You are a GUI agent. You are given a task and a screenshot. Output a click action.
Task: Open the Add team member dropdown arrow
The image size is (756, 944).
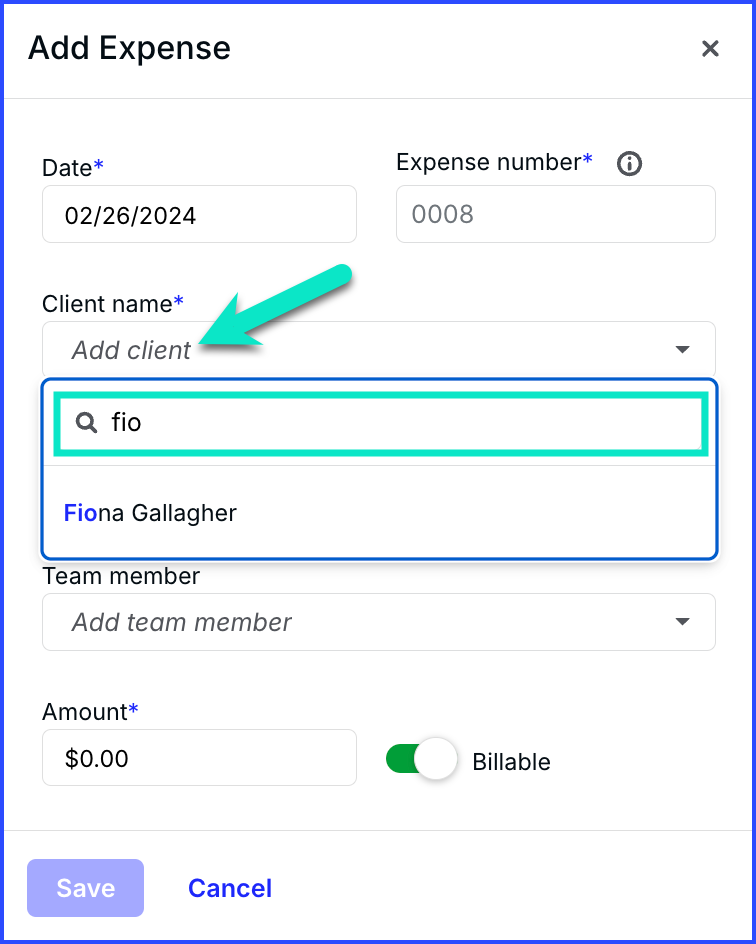[x=682, y=622]
